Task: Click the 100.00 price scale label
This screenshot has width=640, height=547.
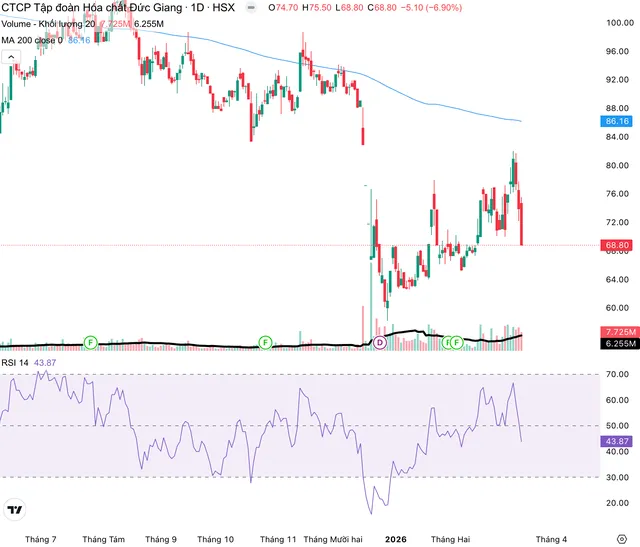Action: click(x=620, y=23)
